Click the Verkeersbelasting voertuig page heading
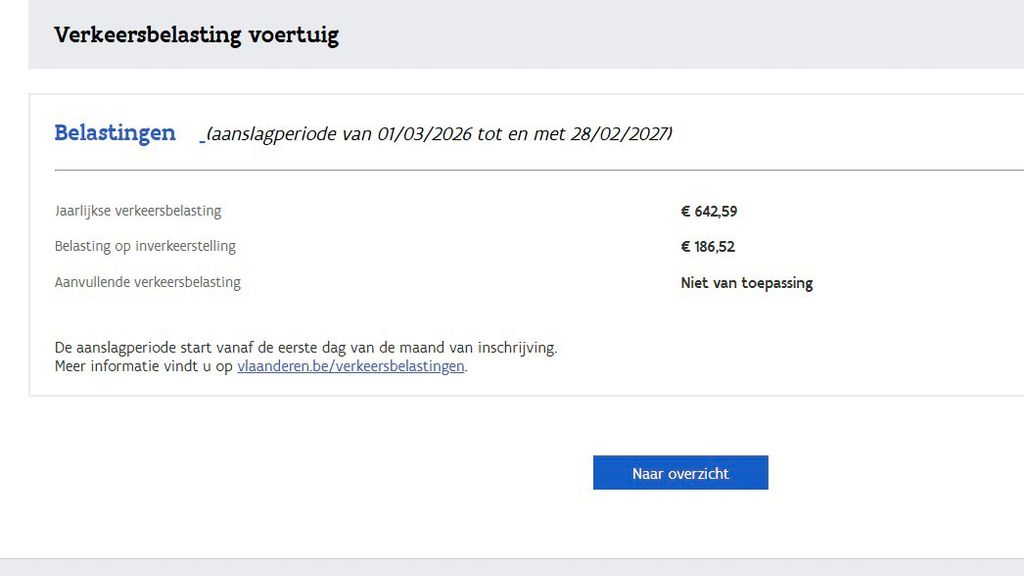 click(196, 35)
